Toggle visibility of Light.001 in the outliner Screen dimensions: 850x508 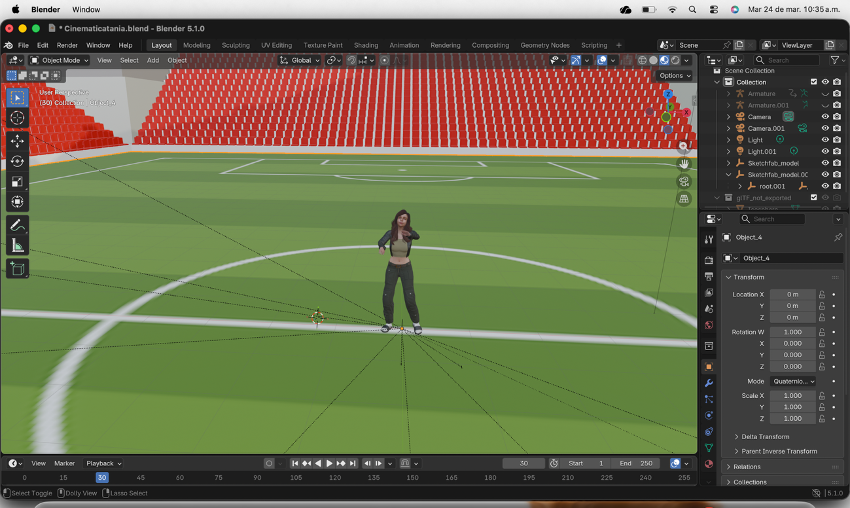click(x=825, y=151)
